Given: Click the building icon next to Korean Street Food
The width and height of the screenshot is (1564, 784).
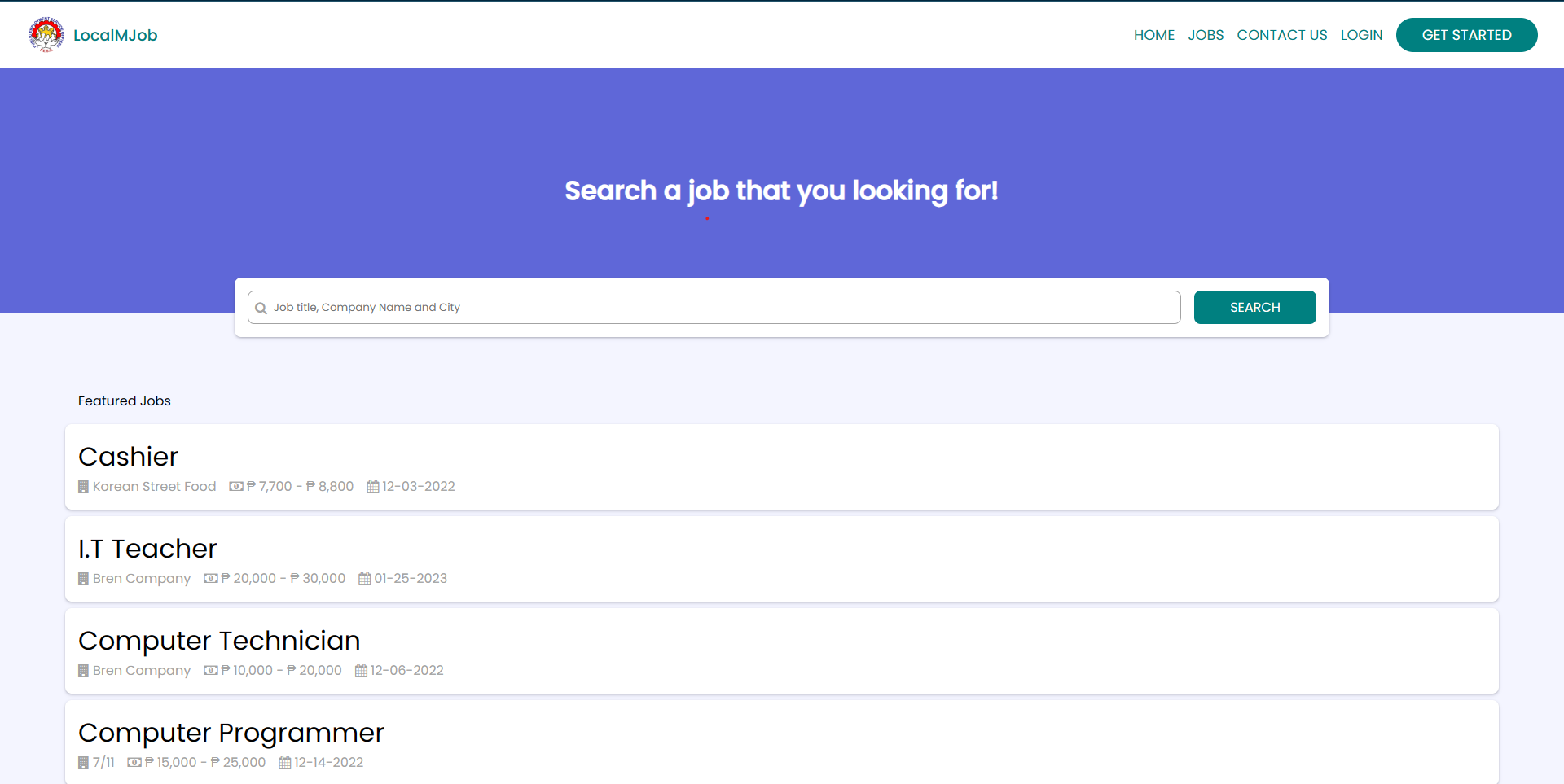Looking at the screenshot, I should tap(83, 486).
